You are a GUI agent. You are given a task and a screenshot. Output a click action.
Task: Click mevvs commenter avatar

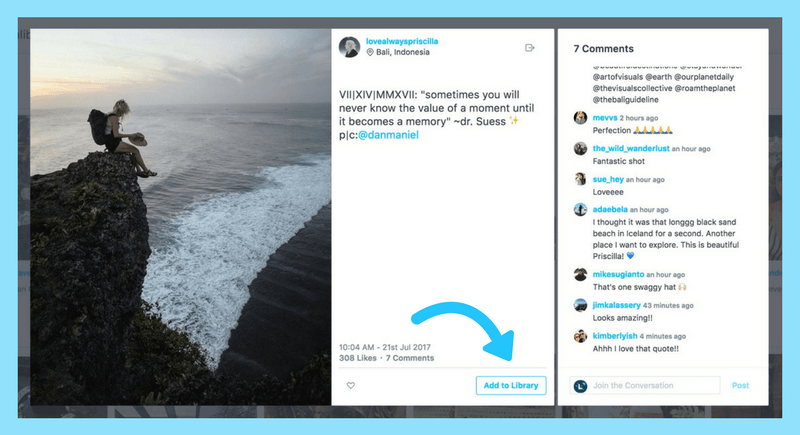click(580, 118)
